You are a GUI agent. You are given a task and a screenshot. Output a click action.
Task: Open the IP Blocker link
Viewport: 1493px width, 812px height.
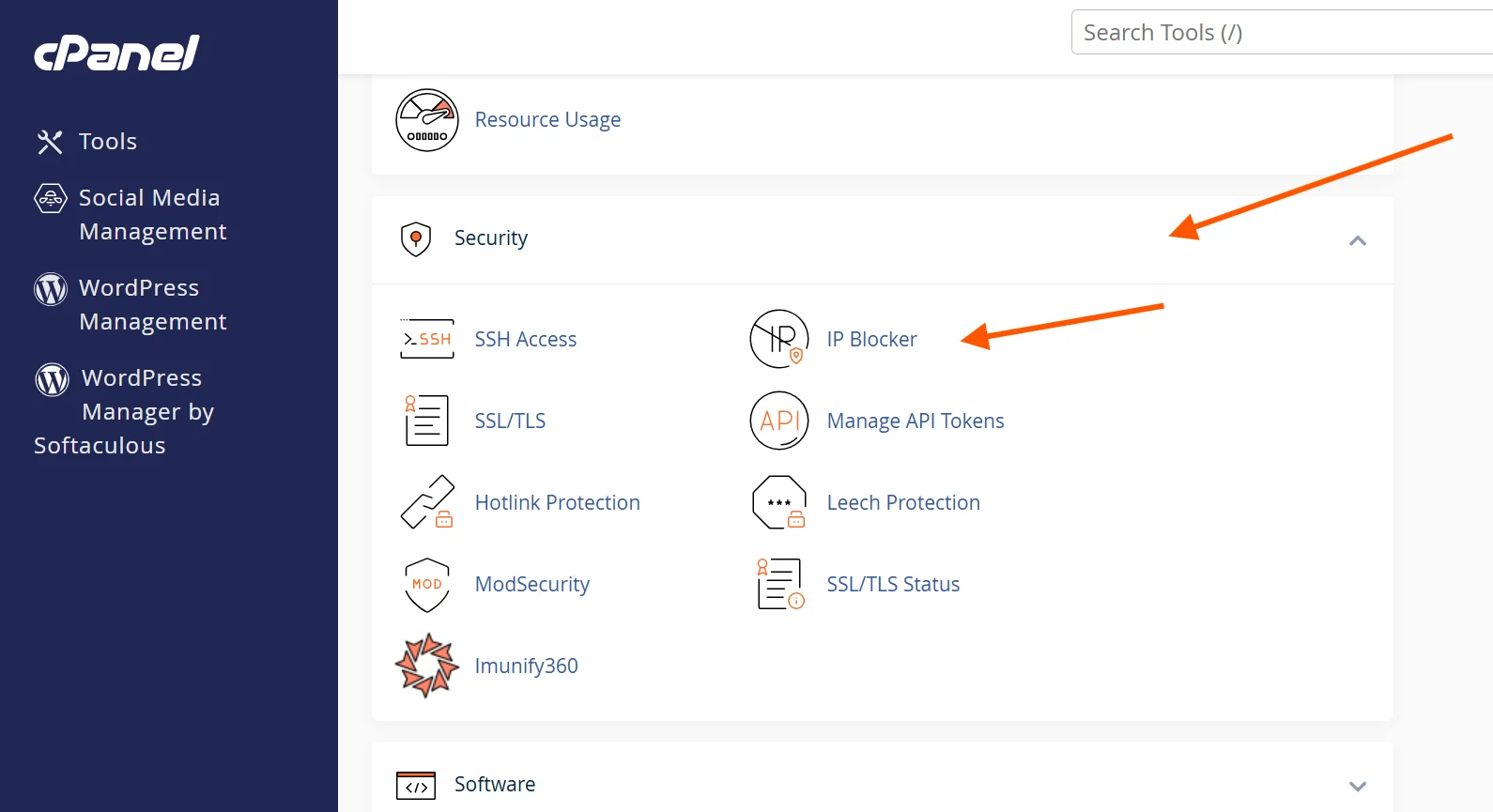872,339
